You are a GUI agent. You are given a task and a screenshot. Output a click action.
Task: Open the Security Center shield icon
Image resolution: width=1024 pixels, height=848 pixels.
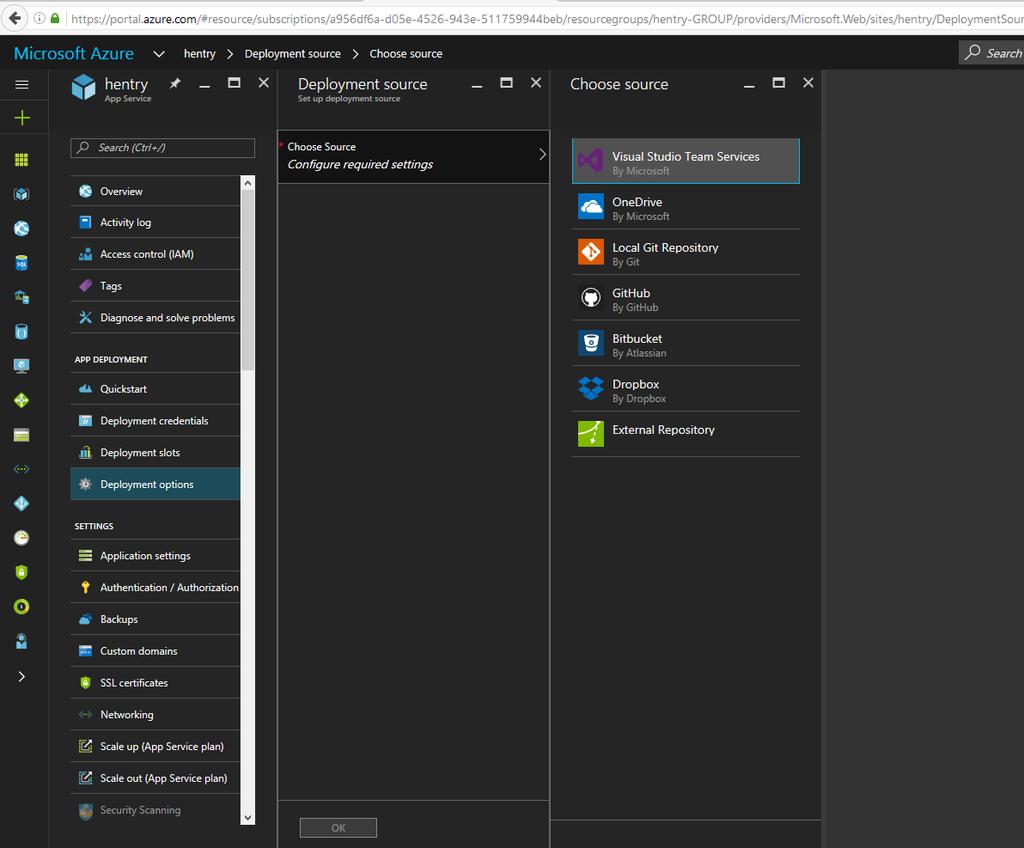coord(22,572)
